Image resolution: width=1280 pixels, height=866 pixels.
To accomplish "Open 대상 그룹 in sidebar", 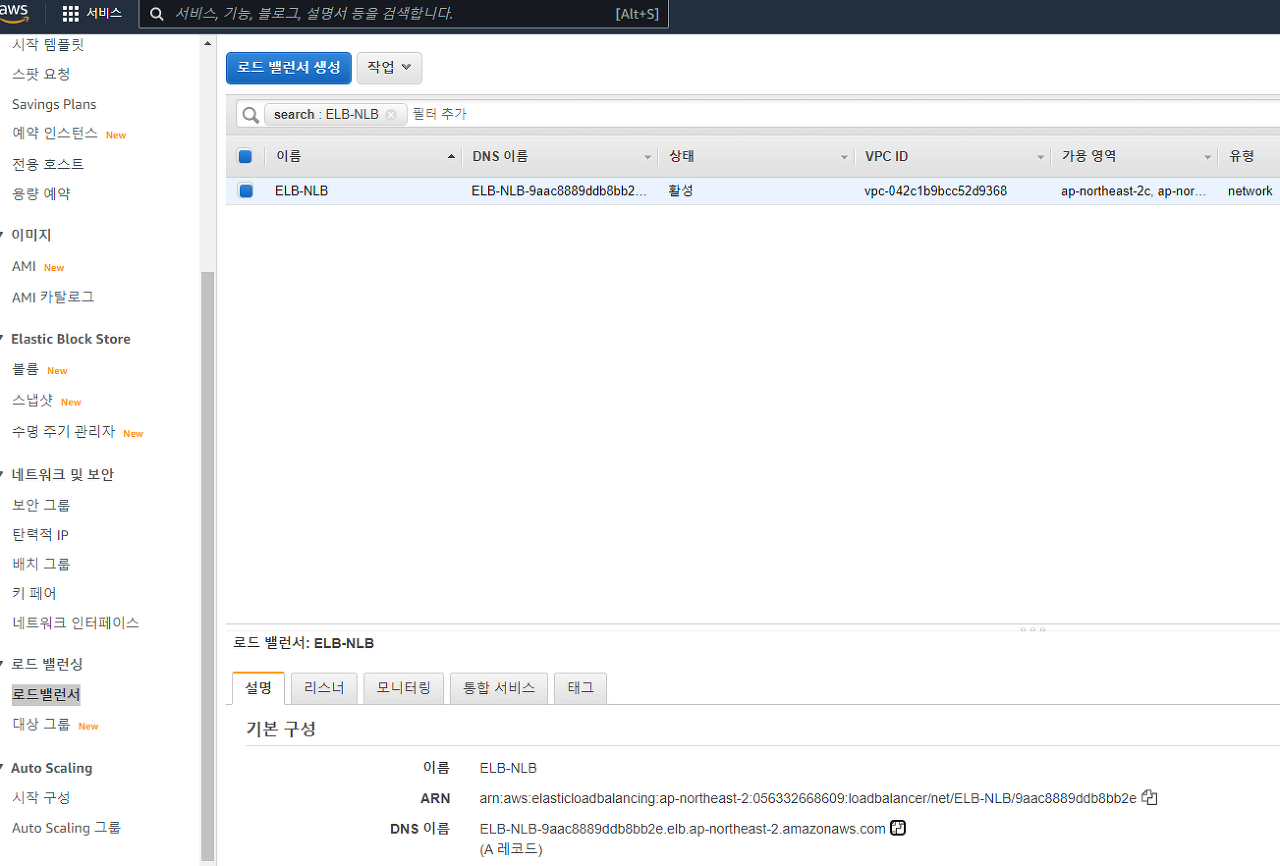I will (x=41, y=725).
